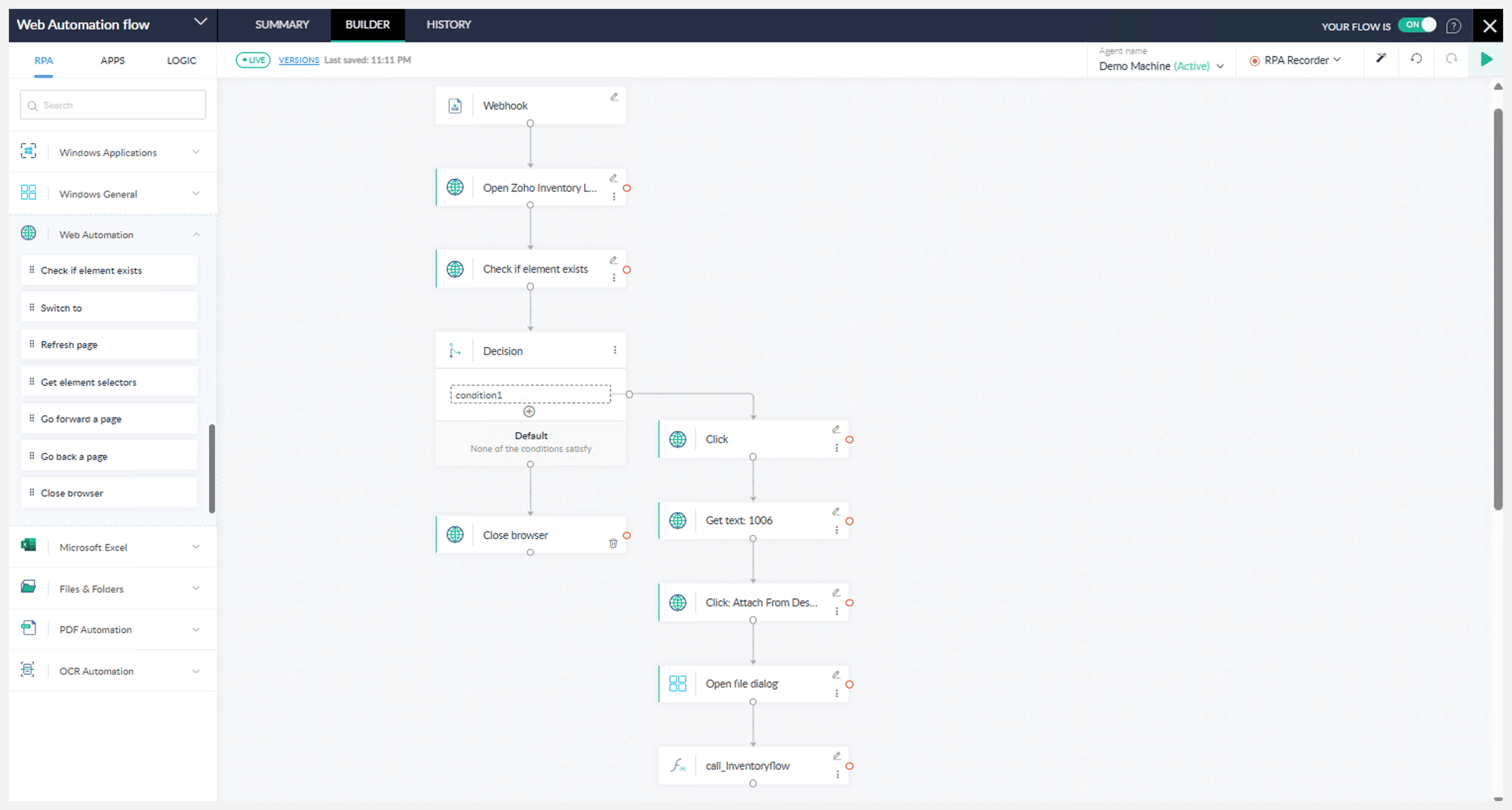Turn off the flow ON switch
1512x810 pixels.
coord(1418,25)
